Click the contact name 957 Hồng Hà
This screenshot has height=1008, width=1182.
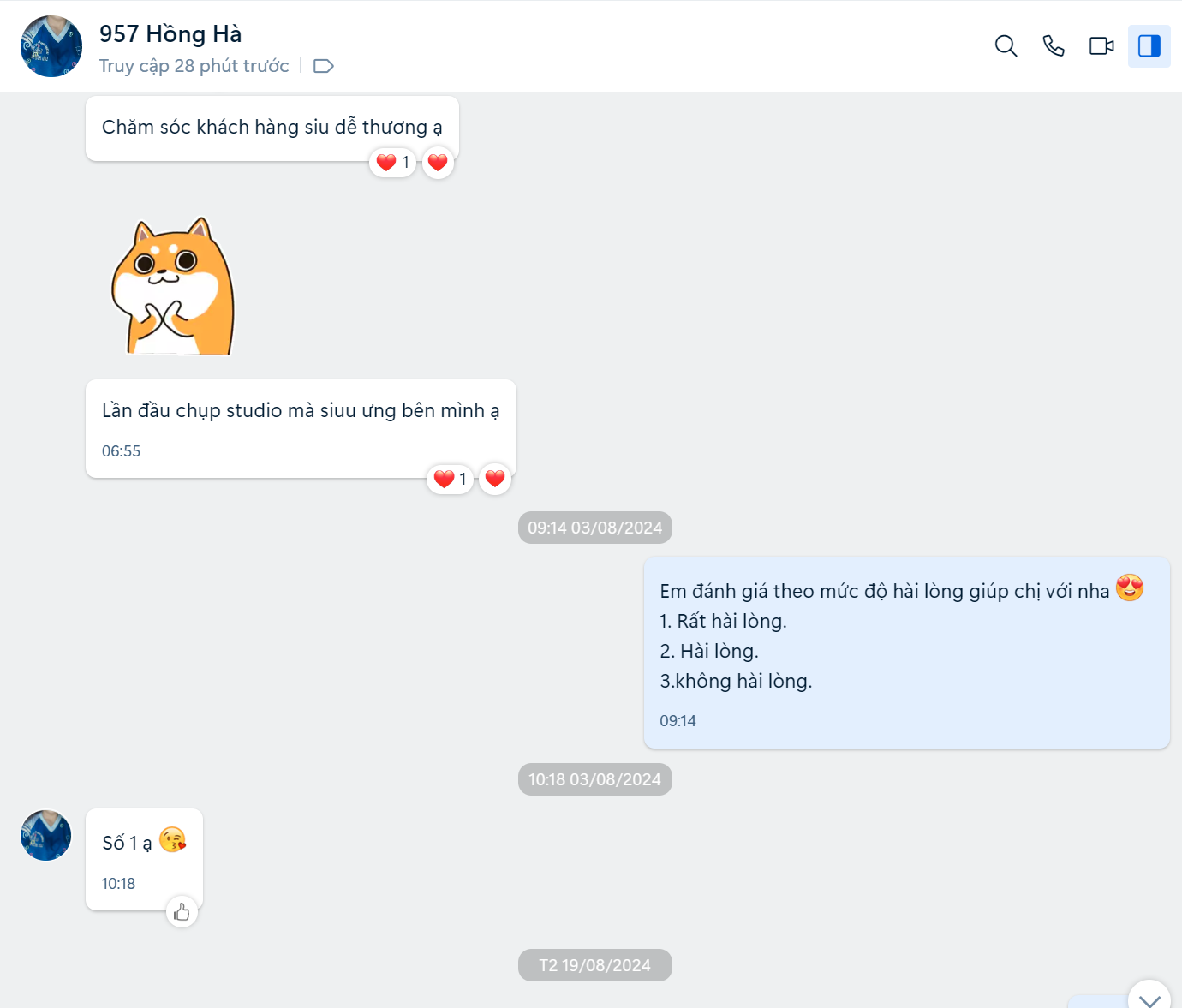[x=170, y=33]
